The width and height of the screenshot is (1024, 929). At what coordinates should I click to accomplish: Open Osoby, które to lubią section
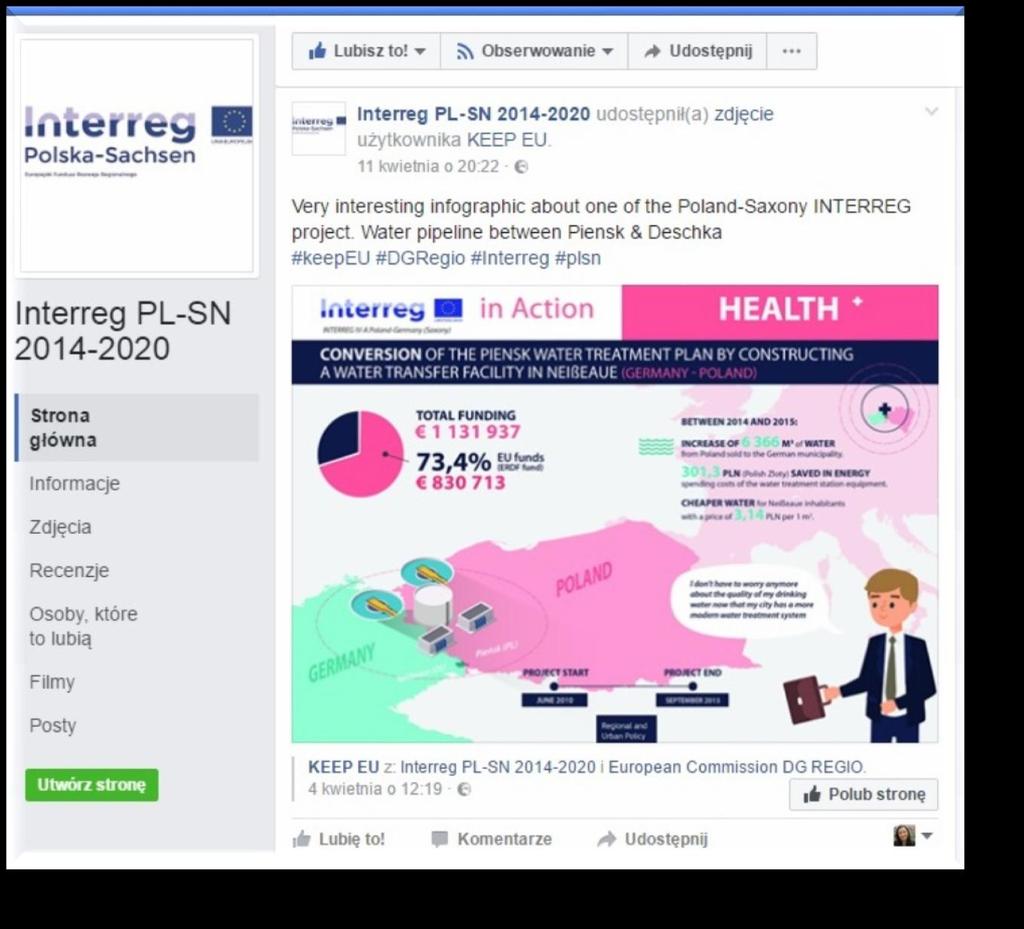(x=83, y=626)
